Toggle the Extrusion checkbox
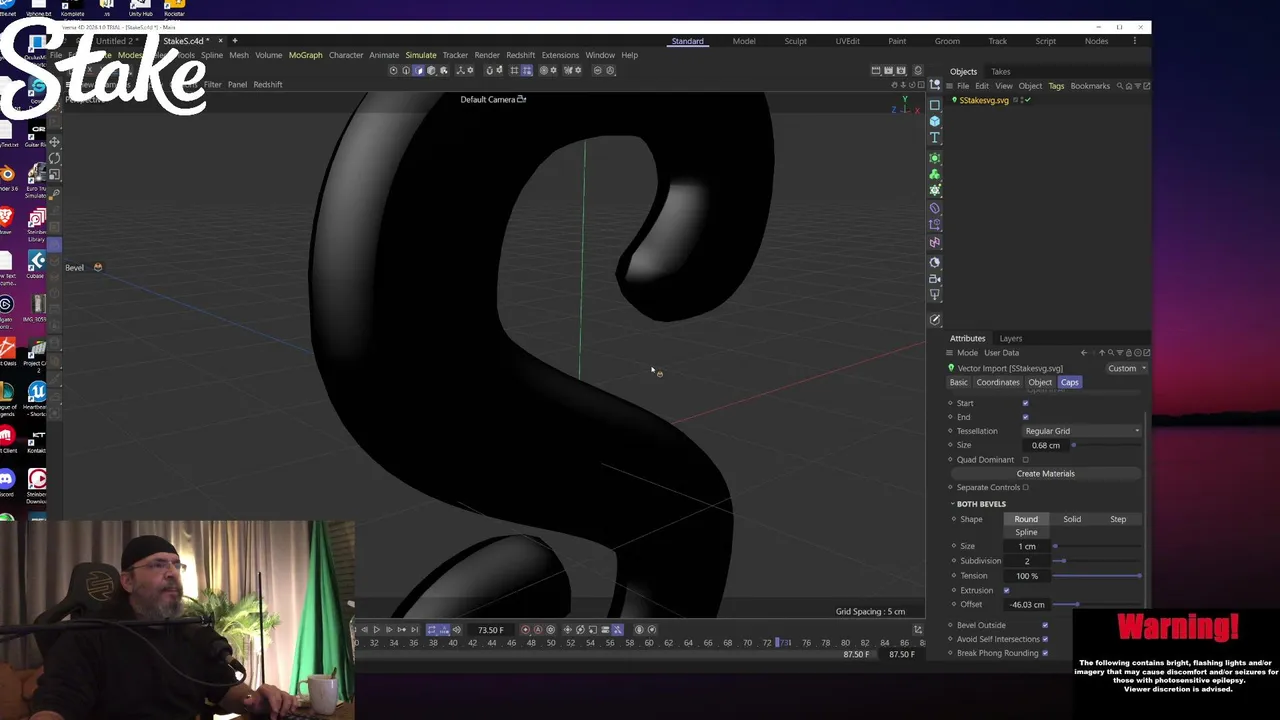This screenshot has width=1280, height=720. (1006, 590)
